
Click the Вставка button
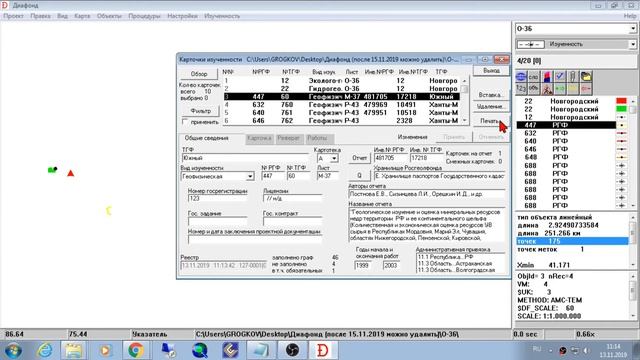click(x=491, y=95)
